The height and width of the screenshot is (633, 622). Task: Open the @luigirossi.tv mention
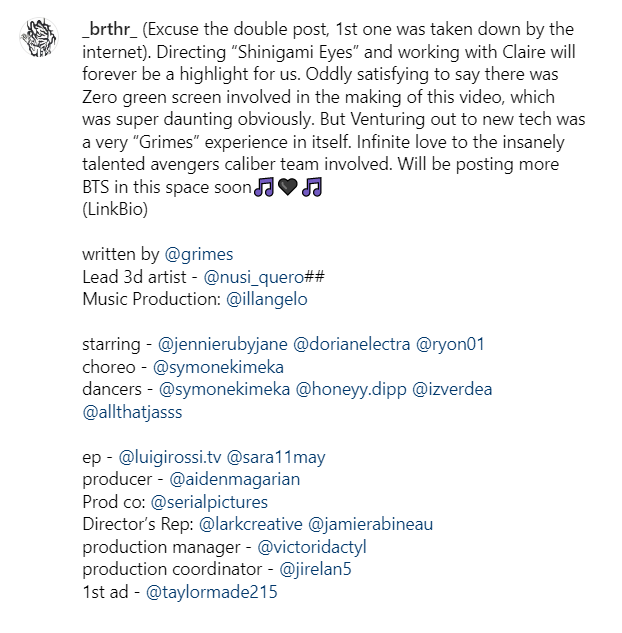coord(170,457)
